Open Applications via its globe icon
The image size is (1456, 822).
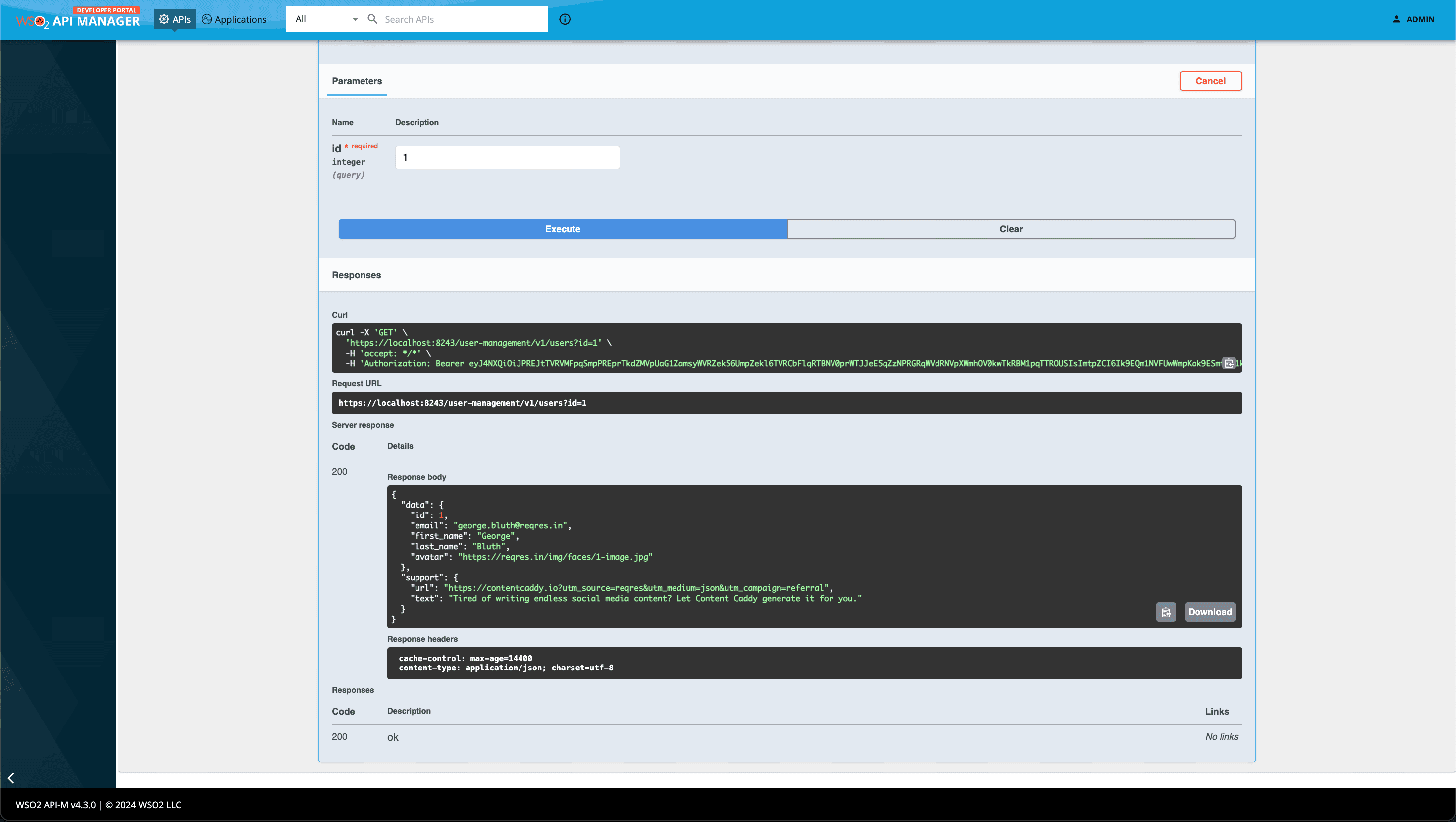(207, 19)
